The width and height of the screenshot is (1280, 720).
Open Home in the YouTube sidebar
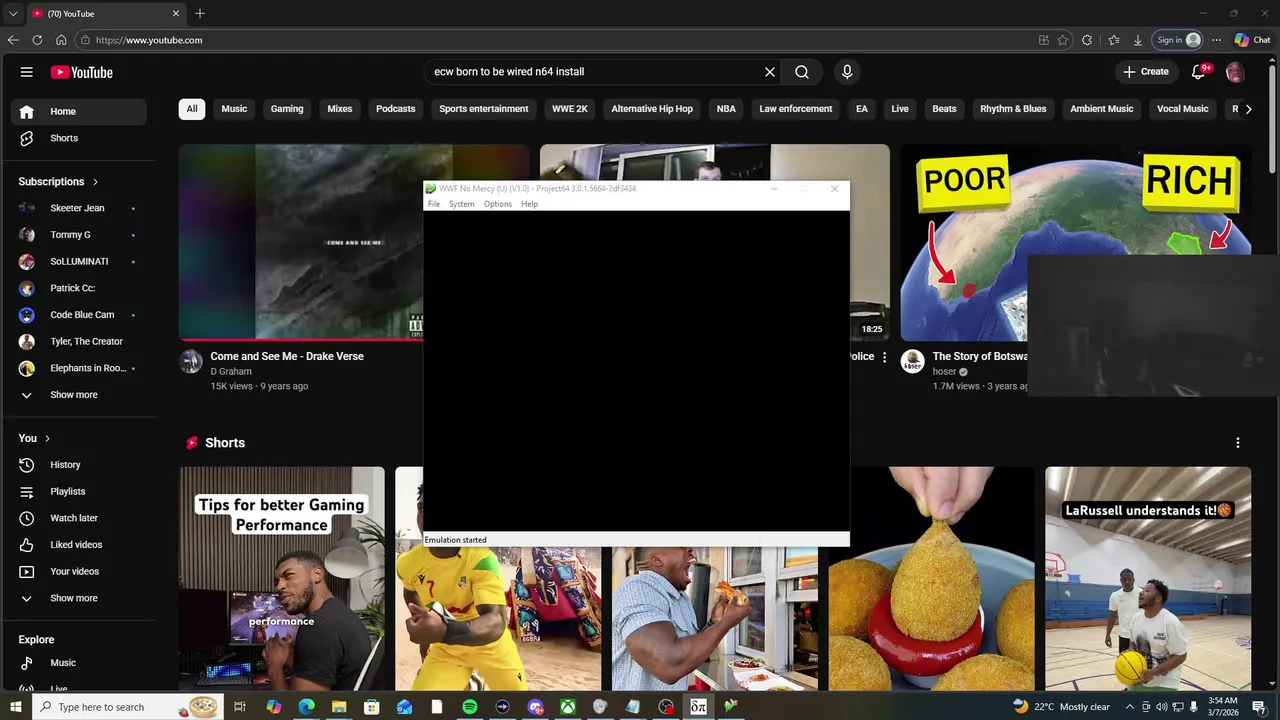pyautogui.click(x=79, y=112)
